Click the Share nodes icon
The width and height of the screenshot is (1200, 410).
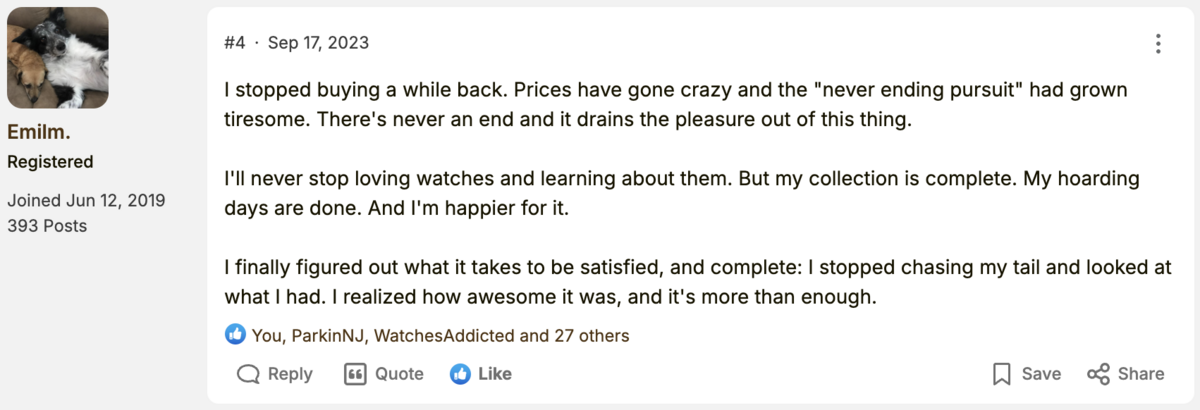1098,374
